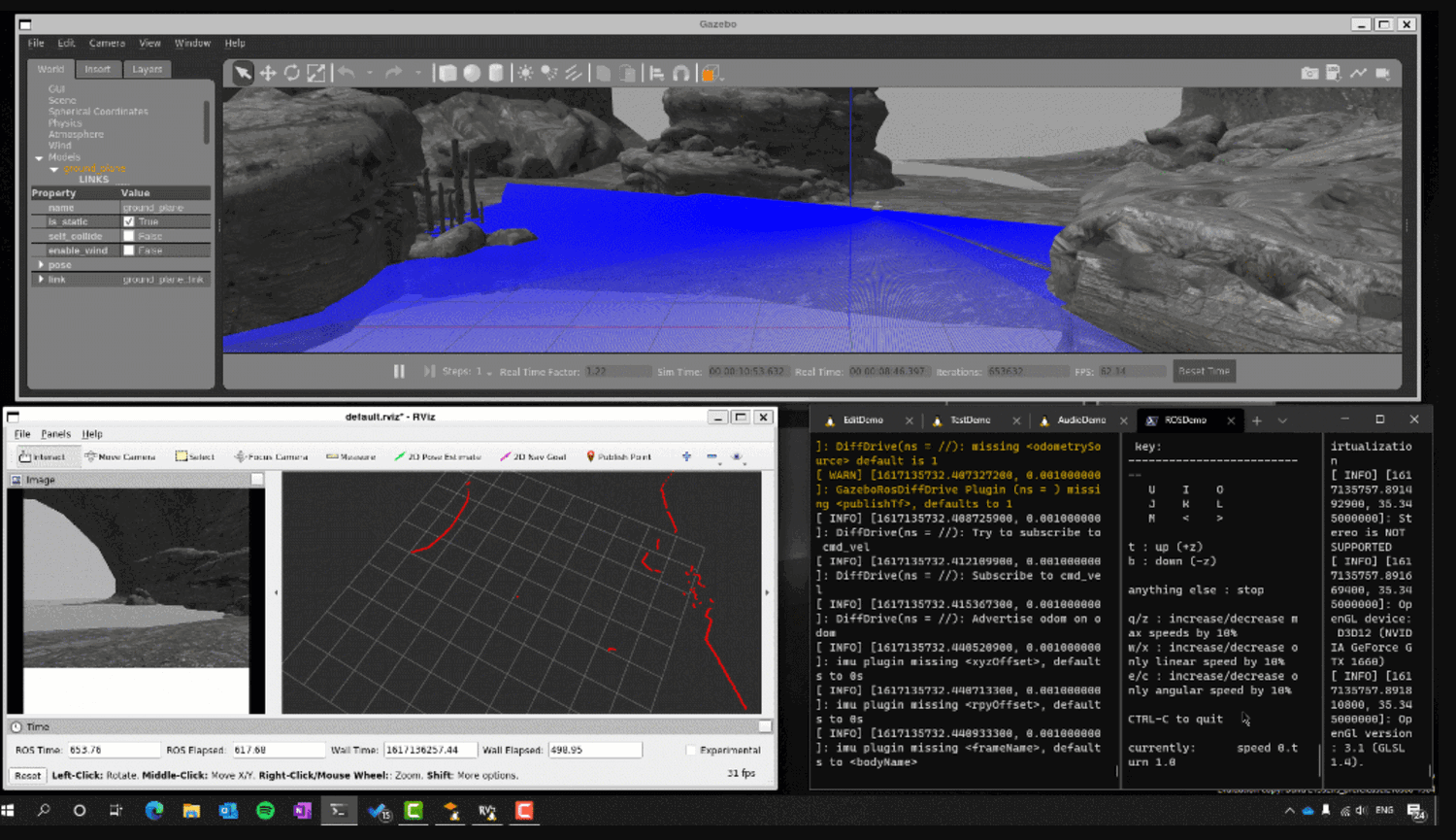Expand the pose property row

(x=41, y=264)
